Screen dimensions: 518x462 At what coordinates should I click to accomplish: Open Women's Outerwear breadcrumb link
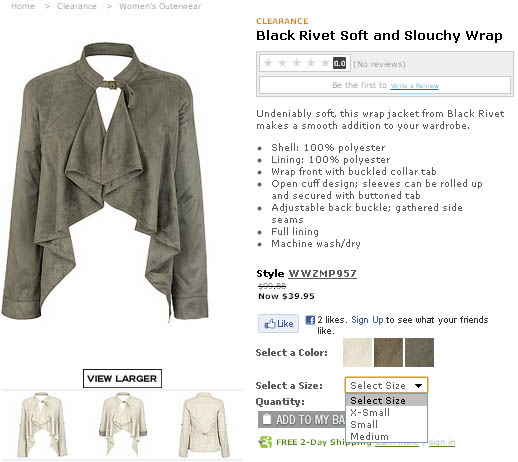pos(160,6)
